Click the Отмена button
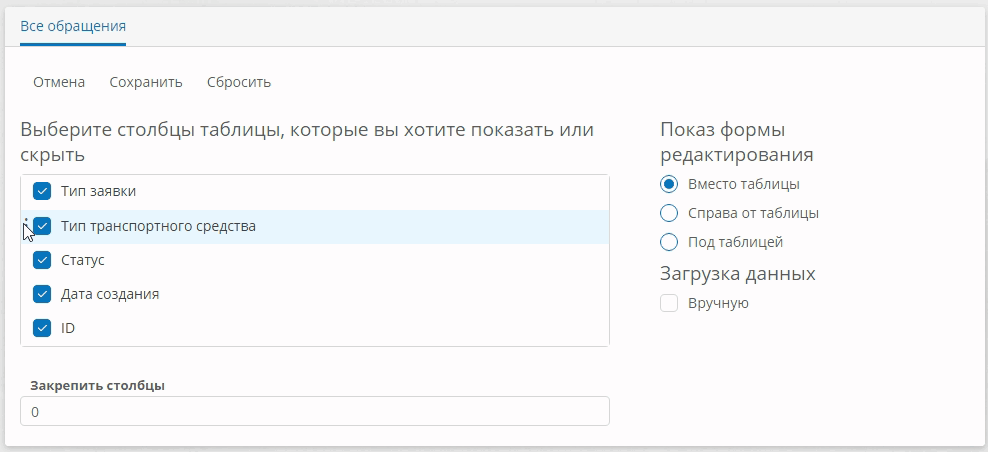 point(59,82)
